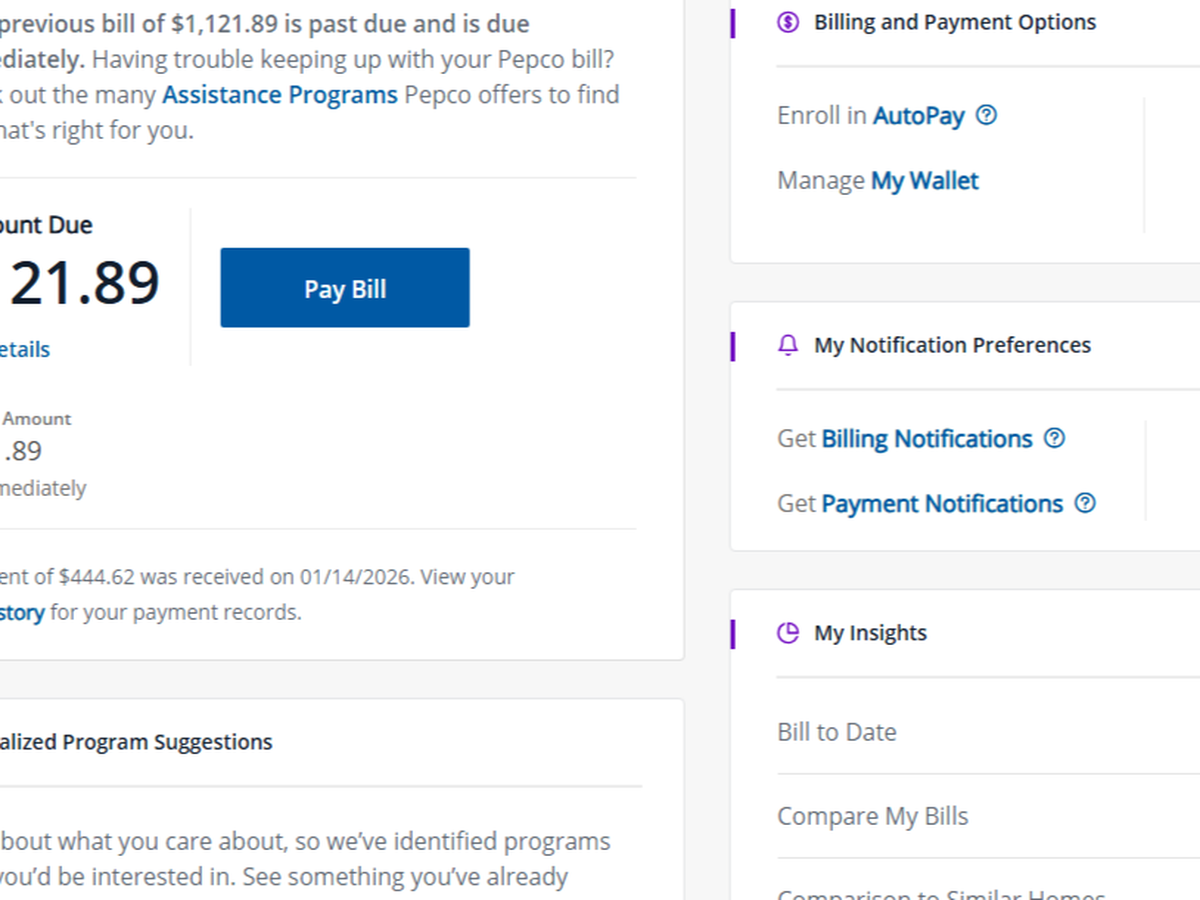The width and height of the screenshot is (1200, 900).
Task: Open Billing Notifications link
Action: [926, 439]
